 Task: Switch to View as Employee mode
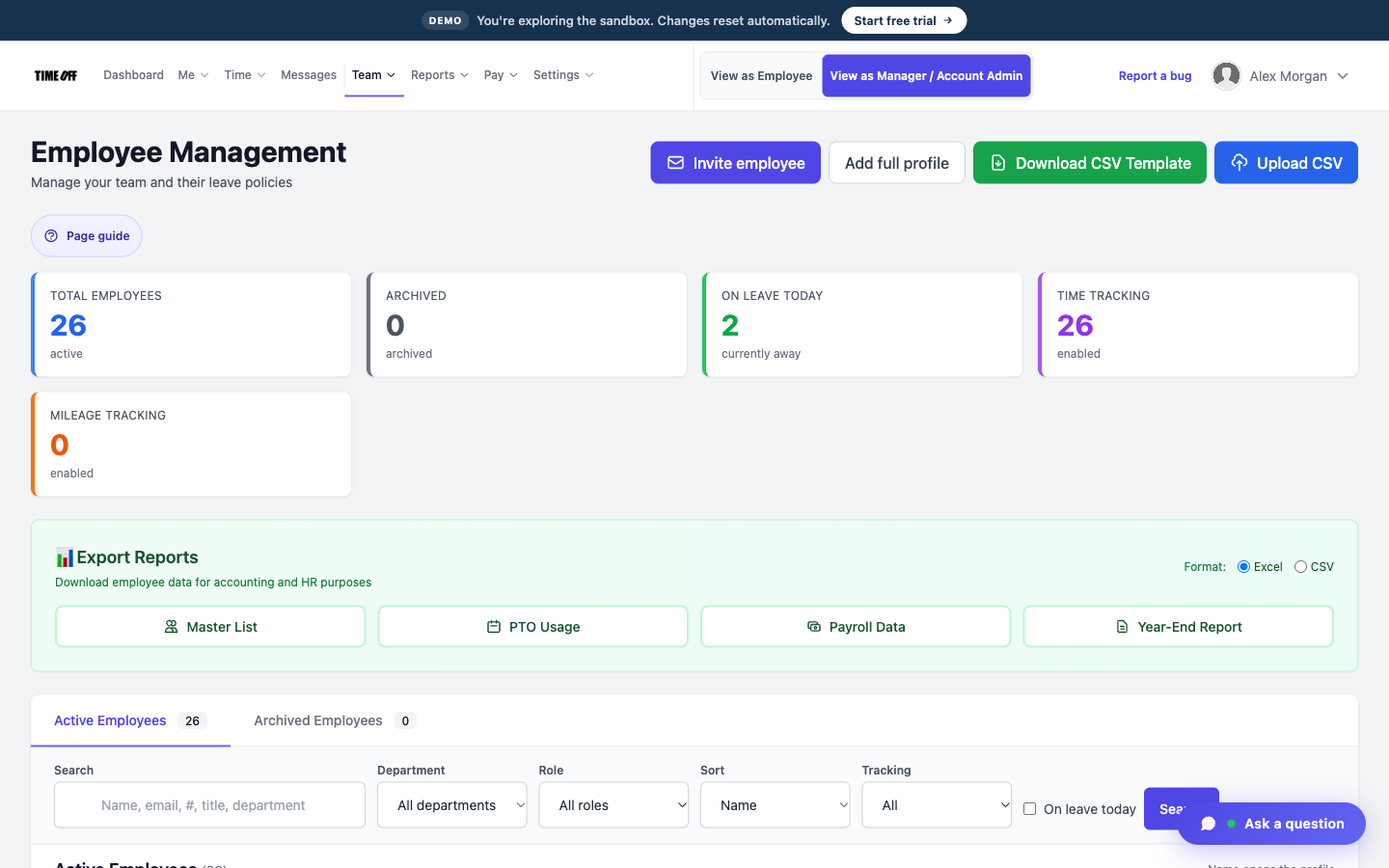tap(761, 76)
